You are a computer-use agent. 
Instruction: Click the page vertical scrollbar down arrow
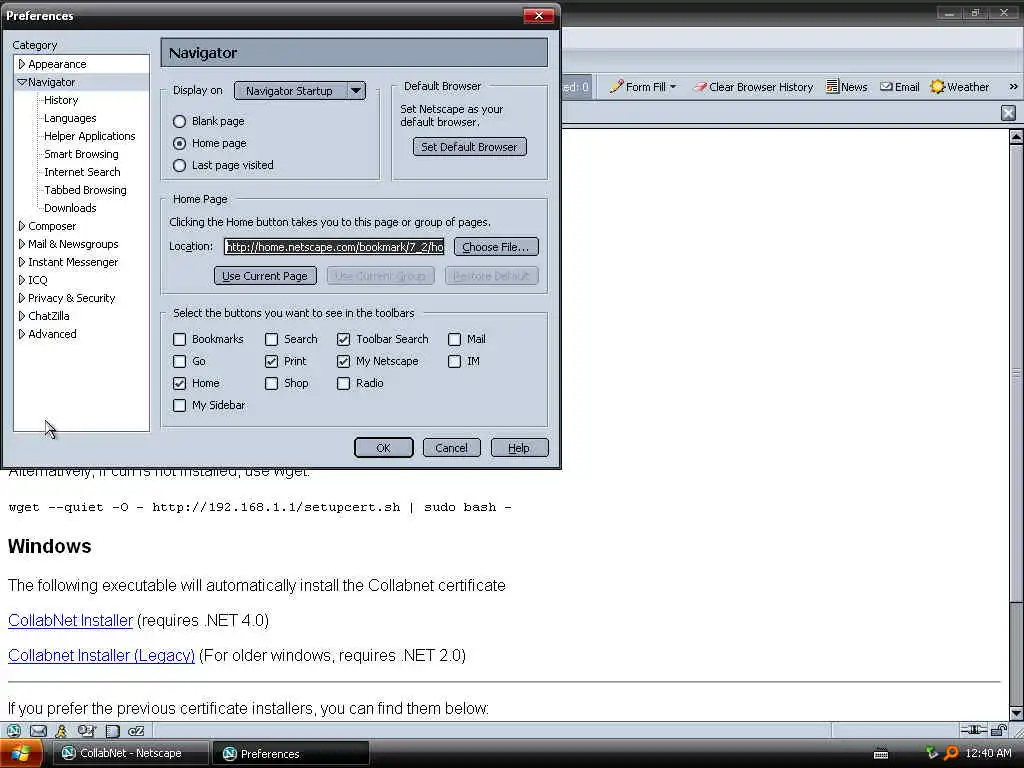click(1016, 713)
